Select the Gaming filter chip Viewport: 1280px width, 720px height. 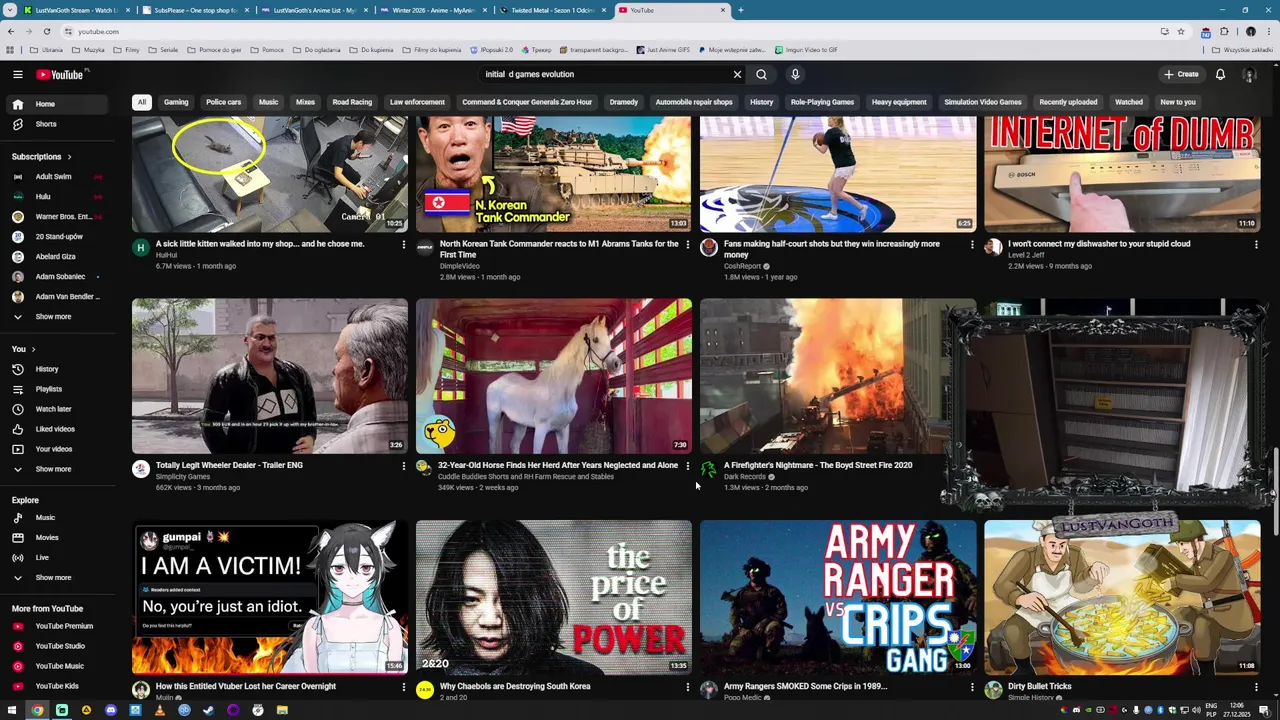click(x=176, y=102)
